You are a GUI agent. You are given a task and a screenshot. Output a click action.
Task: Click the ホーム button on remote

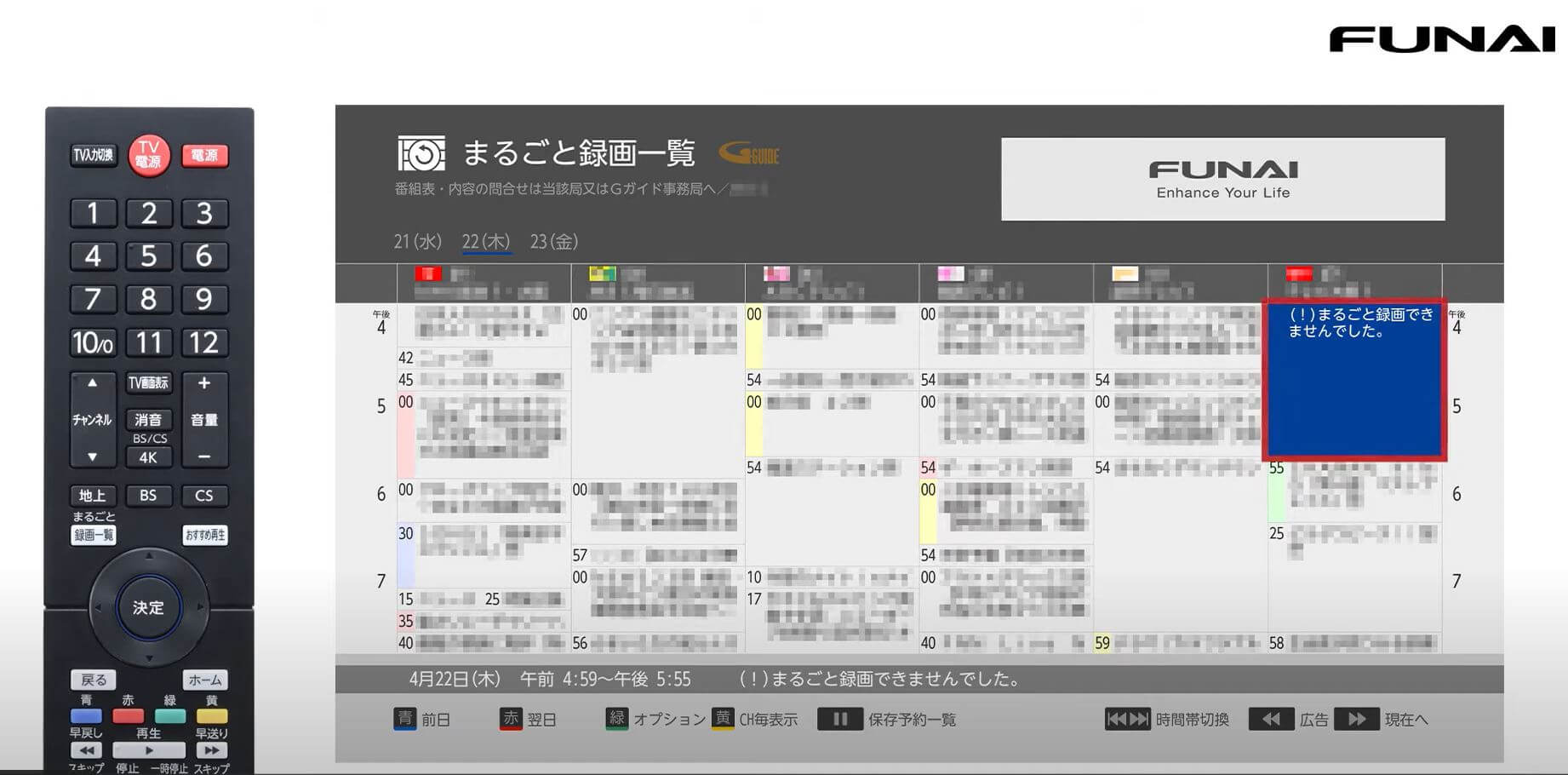click(205, 680)
